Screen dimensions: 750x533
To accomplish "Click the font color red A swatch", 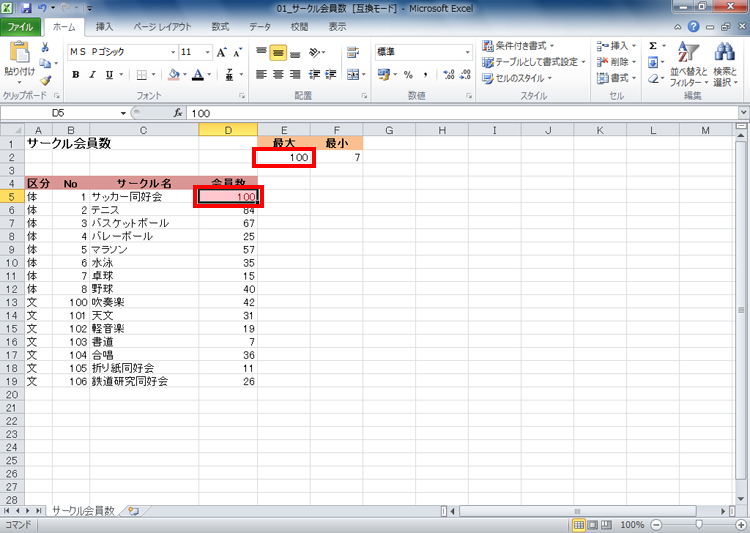I will [198, 75].
